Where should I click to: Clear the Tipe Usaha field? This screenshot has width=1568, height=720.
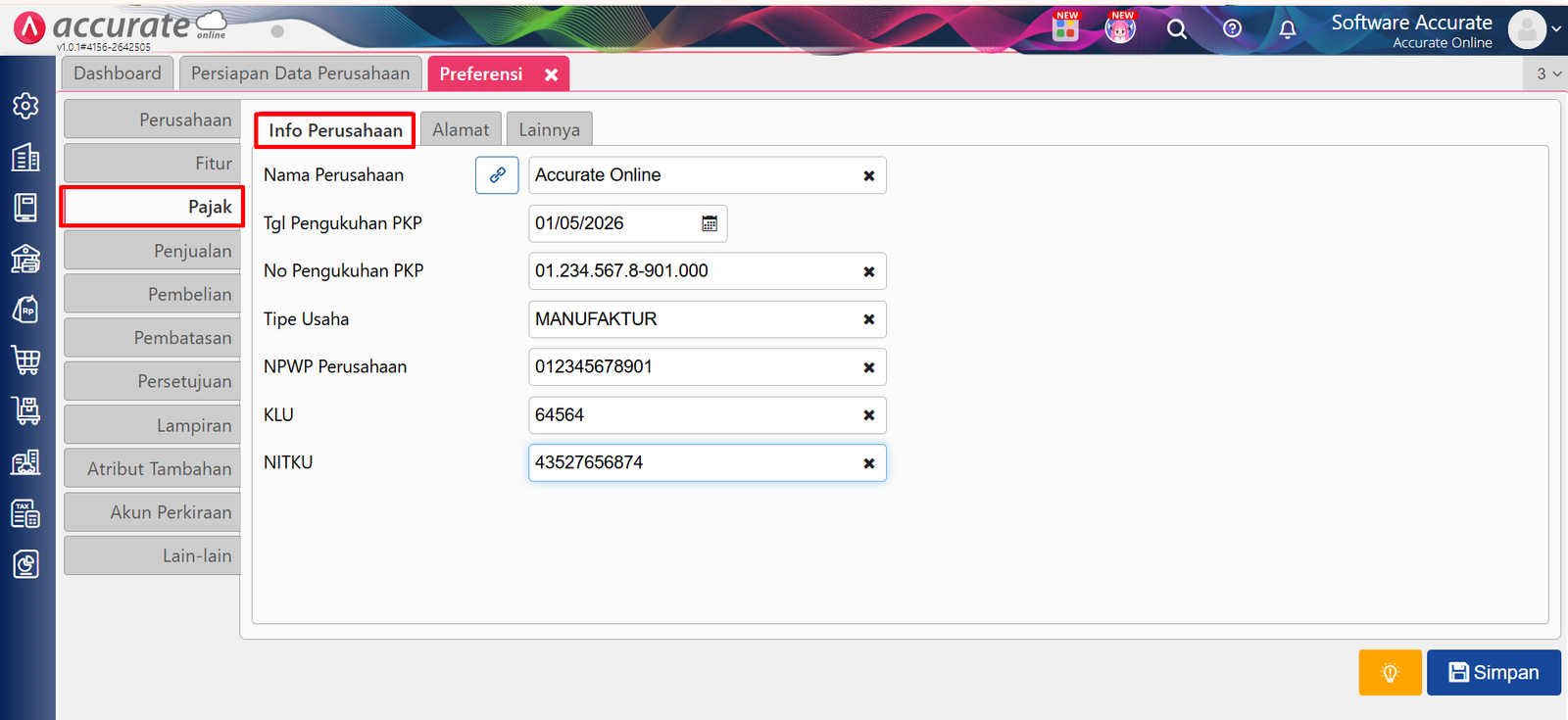868,320
